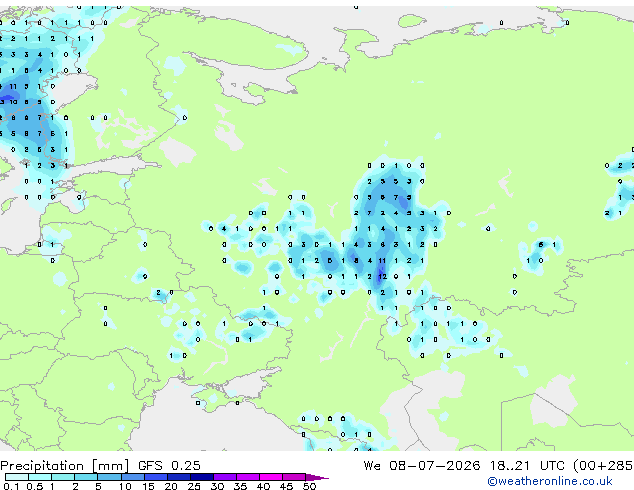Click the "12" precipitation value on the map
Viewport: 634px width, 490px height.
pos(383,277)
